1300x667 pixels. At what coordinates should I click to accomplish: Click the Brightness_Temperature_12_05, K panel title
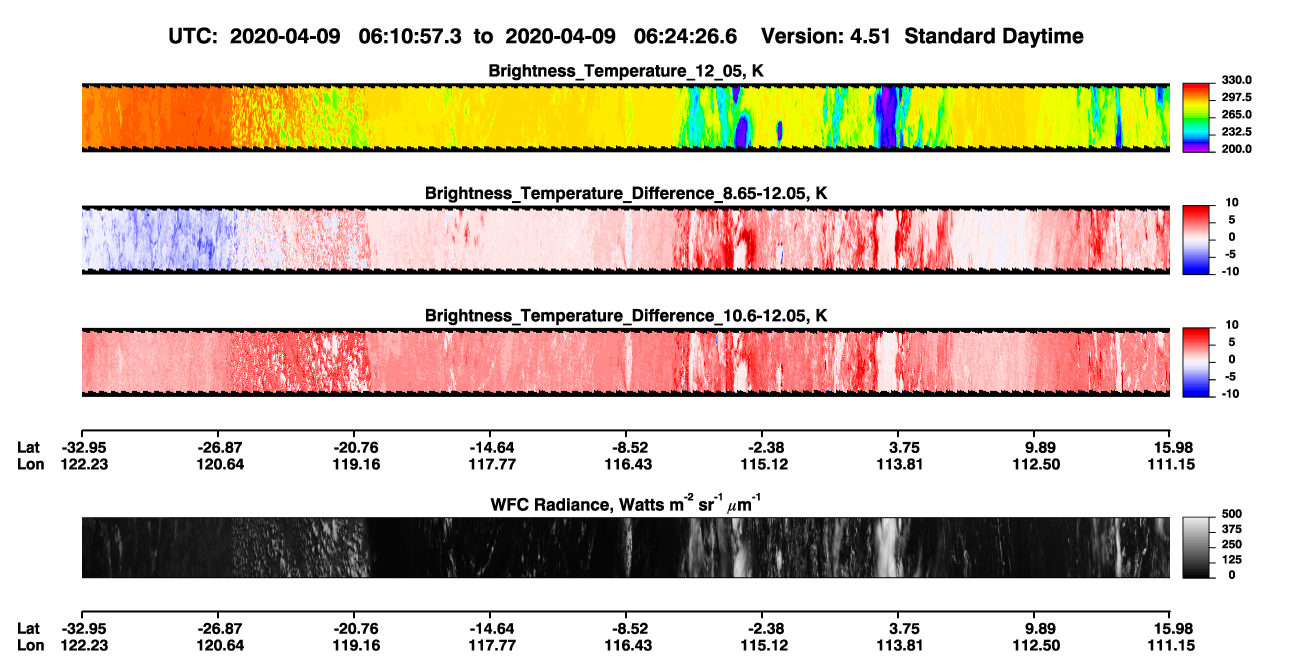pyautogui.click(x=626, y=72)
